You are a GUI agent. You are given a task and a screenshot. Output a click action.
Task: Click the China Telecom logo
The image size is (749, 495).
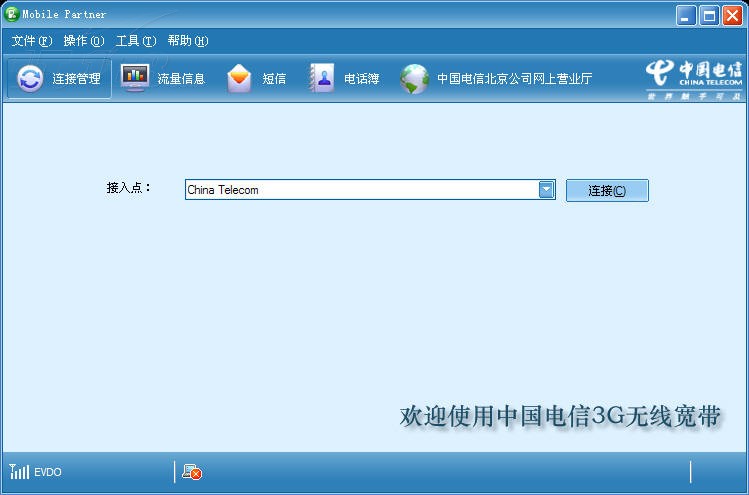[x=694, y=79]
